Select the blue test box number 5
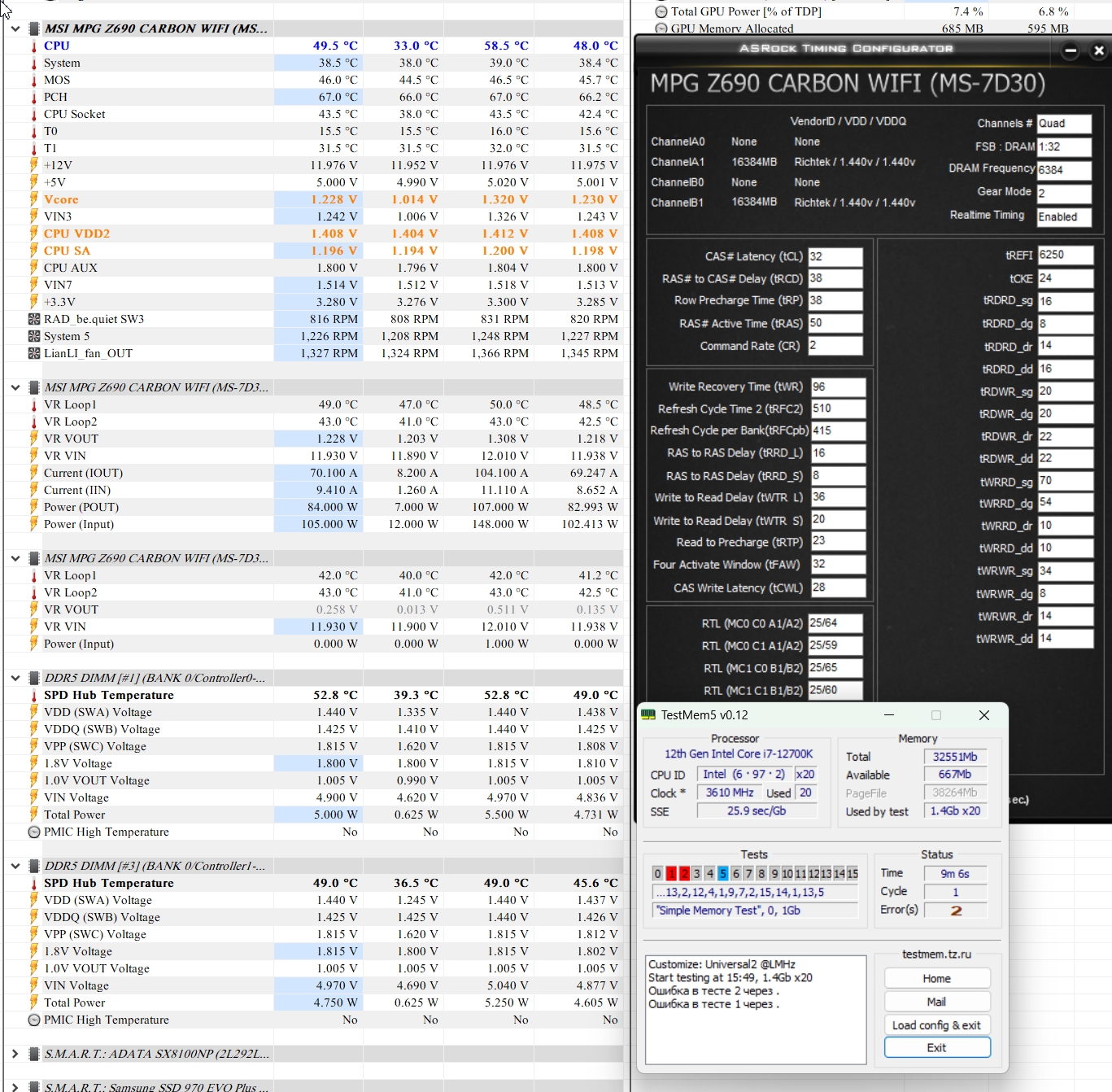1112x1092 pixels. click(723, 873)
